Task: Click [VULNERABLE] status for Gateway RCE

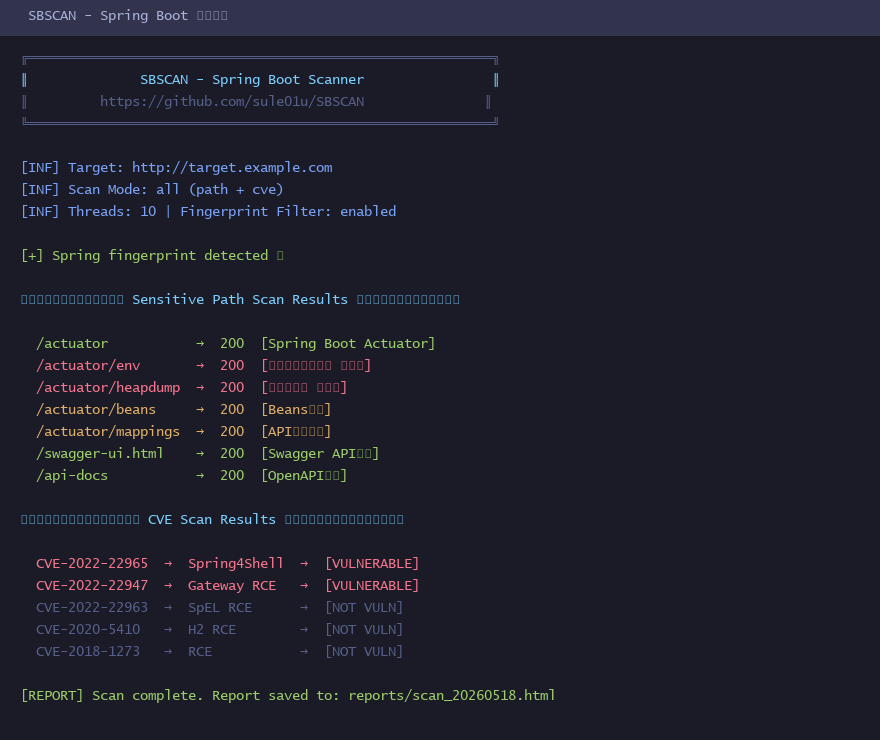Action: click(x=372, y=586)
